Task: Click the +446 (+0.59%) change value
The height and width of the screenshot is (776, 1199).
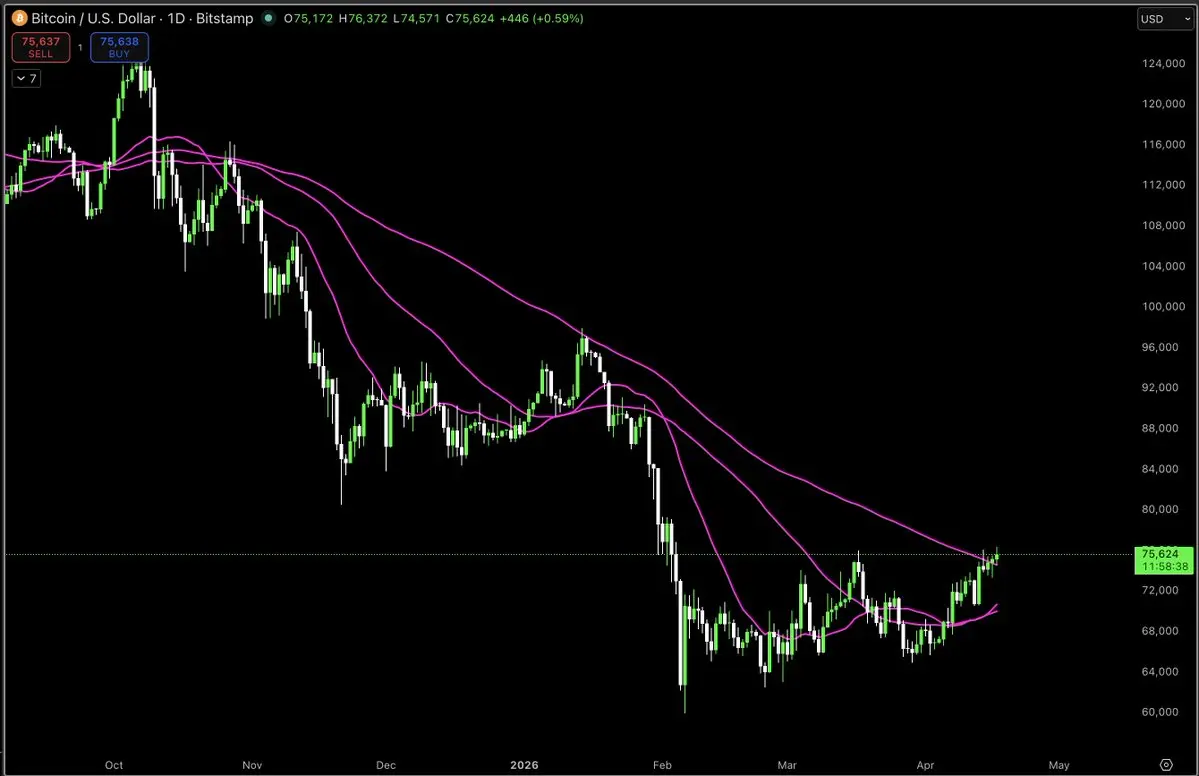Action: [x=541, y=18]
